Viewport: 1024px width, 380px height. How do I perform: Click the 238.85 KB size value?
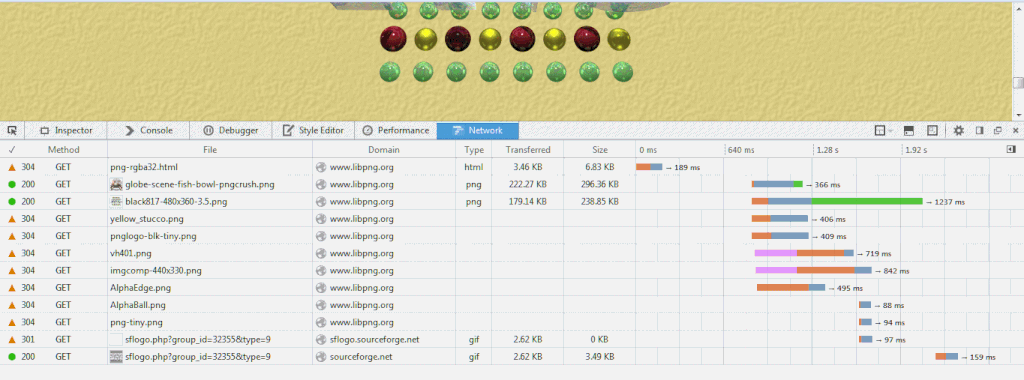[x=600, y=202]
